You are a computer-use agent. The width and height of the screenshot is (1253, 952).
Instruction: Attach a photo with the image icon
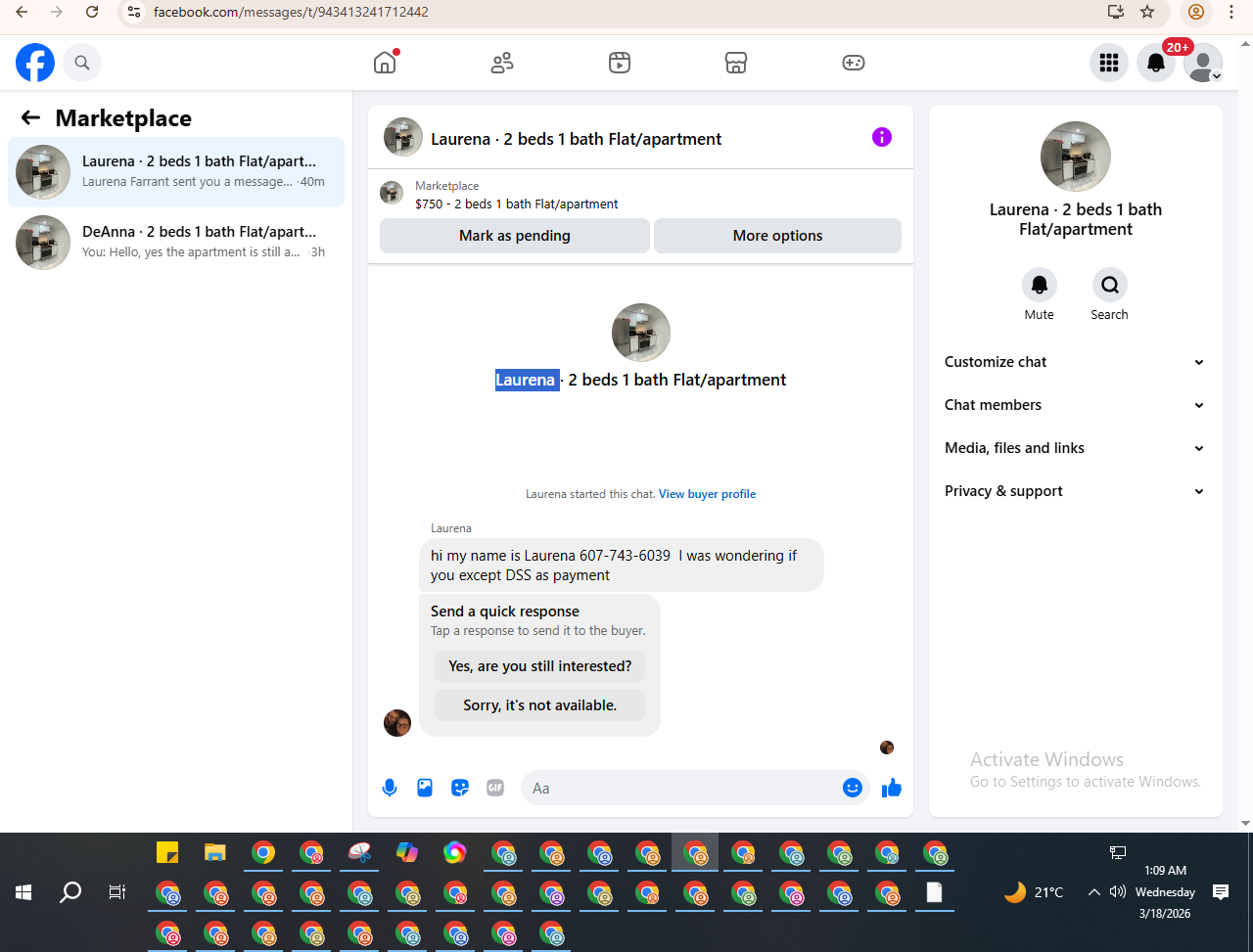[425, 788]
